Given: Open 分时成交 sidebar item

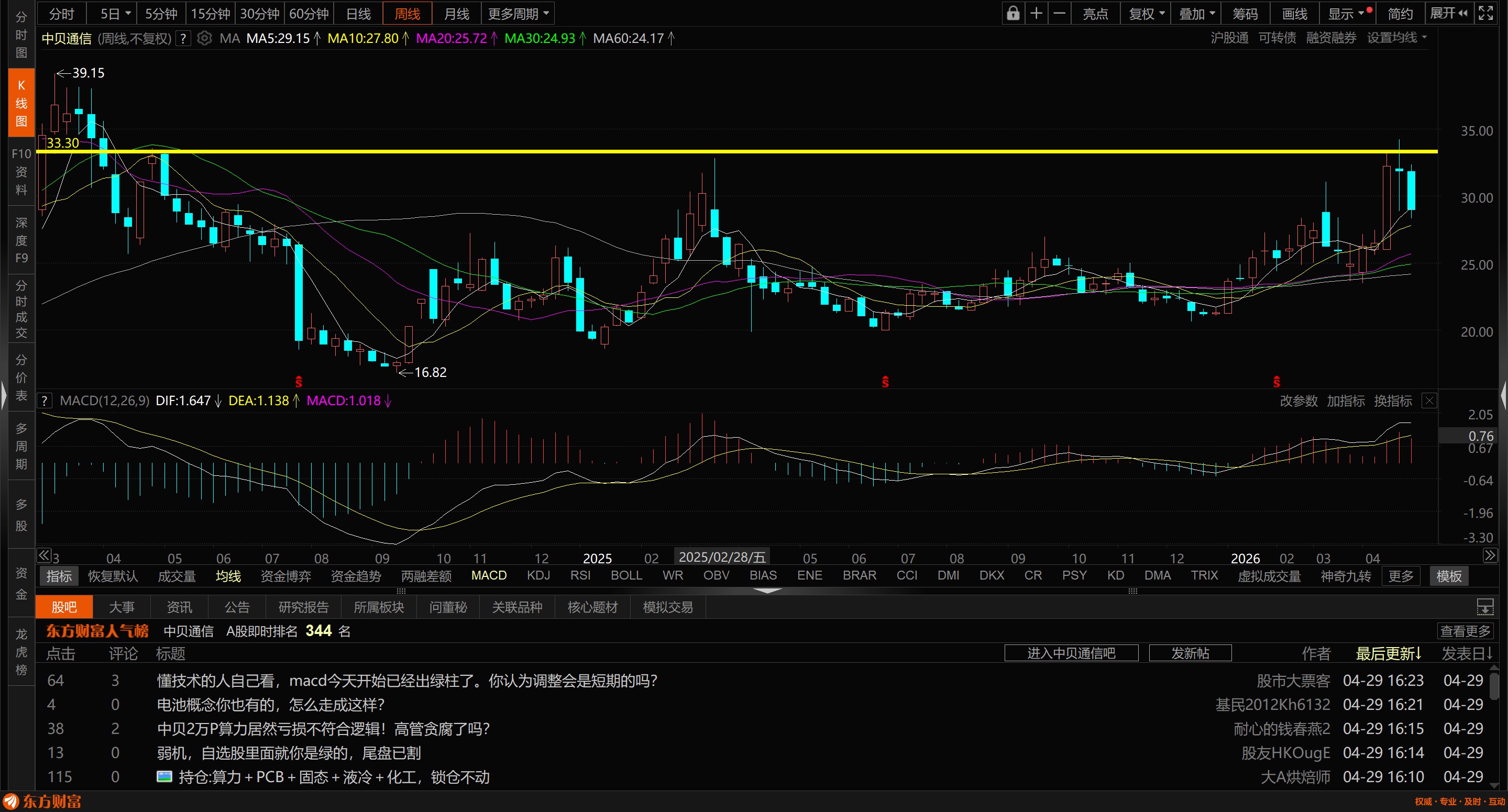Looking at the screenshot, I should [21, 309].
